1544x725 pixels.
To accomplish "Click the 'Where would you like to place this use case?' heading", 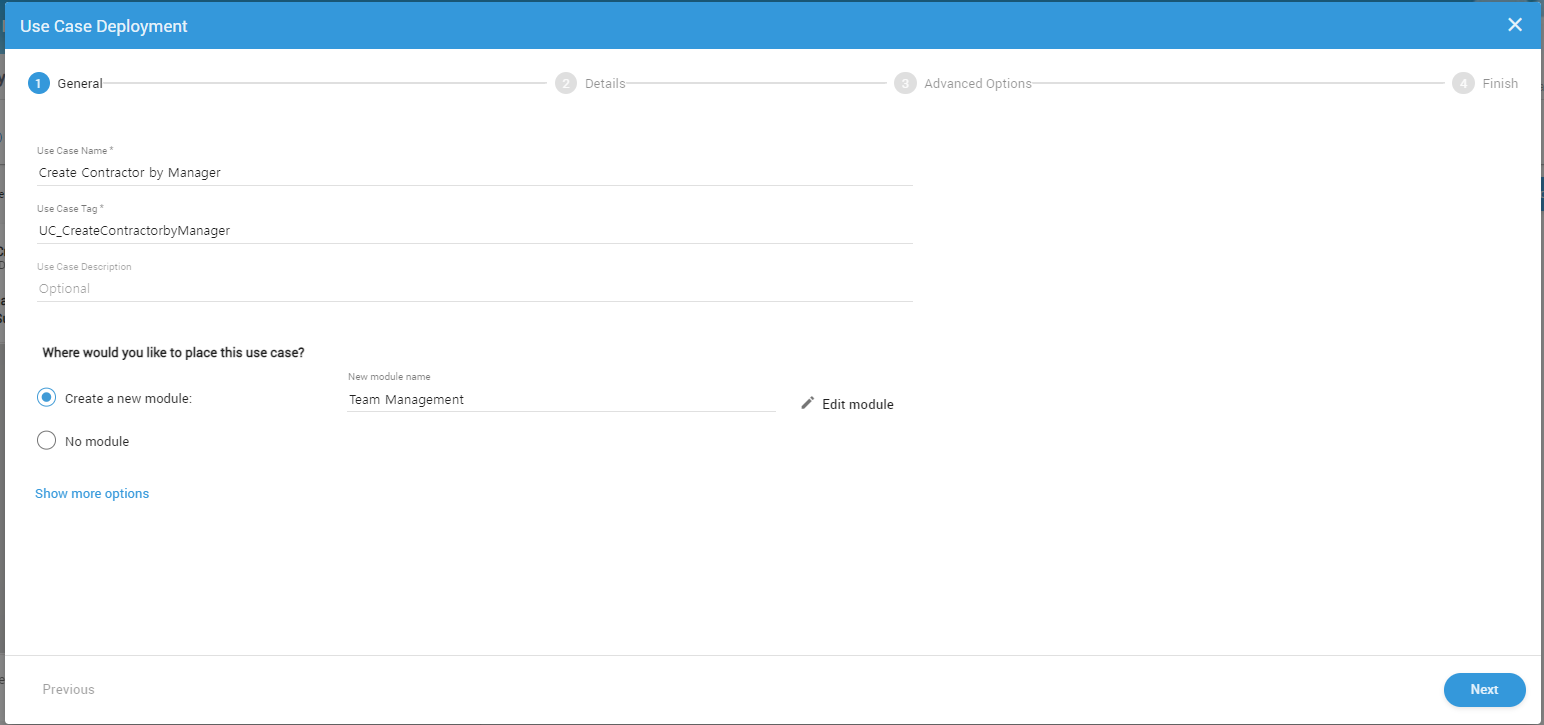I will coord(173,353).
